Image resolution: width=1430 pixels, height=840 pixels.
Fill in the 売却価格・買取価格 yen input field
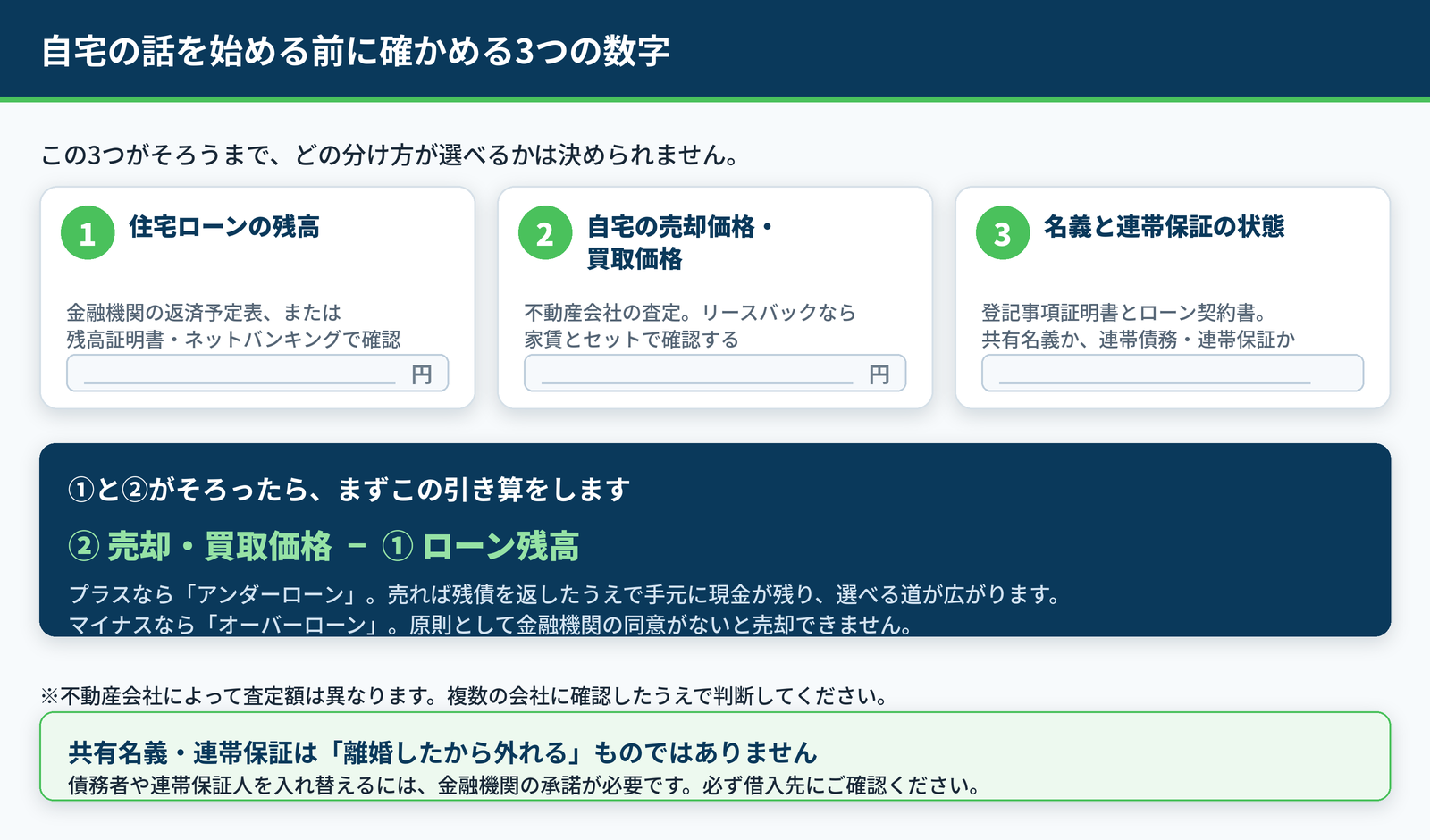click(715, 373)
